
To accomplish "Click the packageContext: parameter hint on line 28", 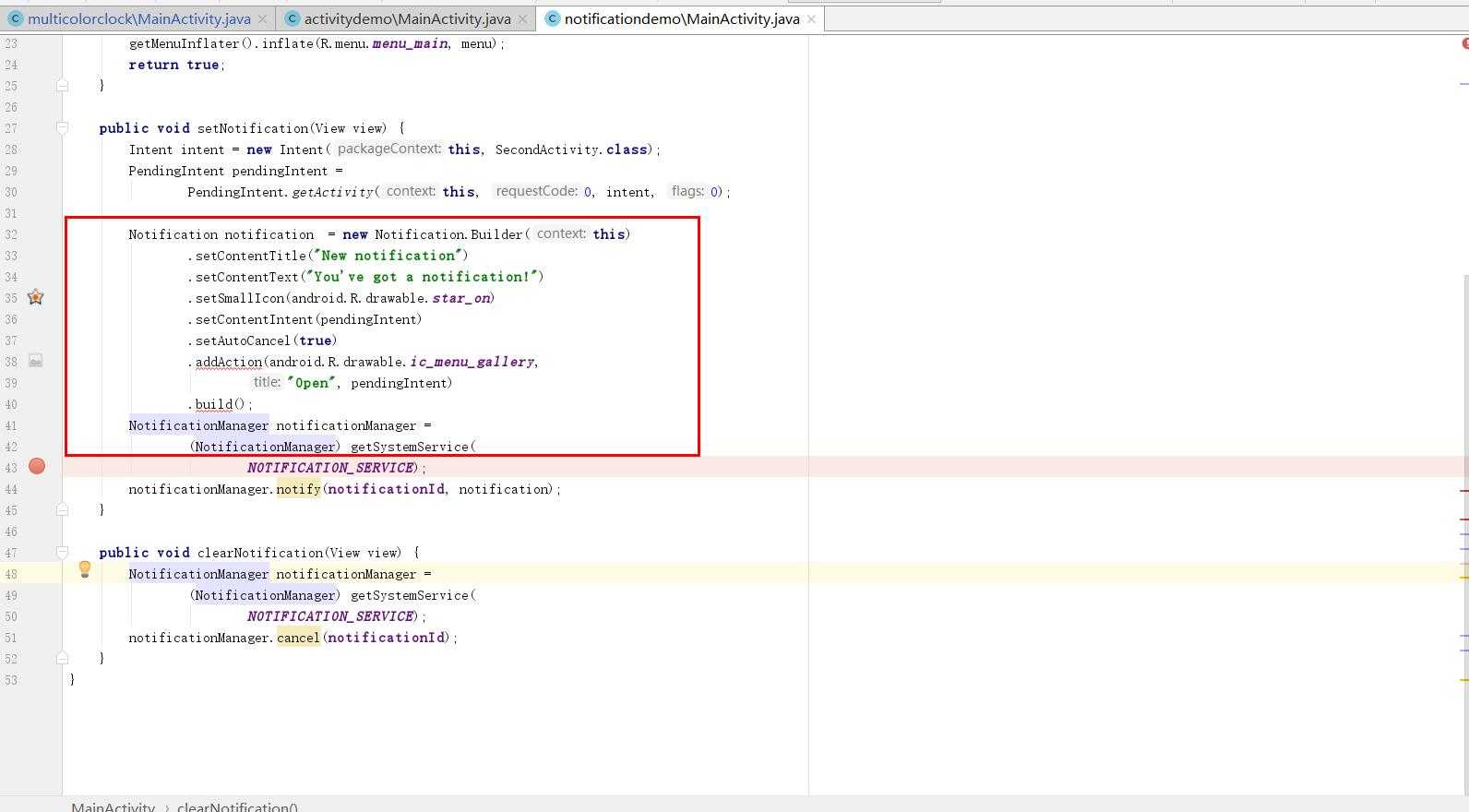I will pos(389,149).
